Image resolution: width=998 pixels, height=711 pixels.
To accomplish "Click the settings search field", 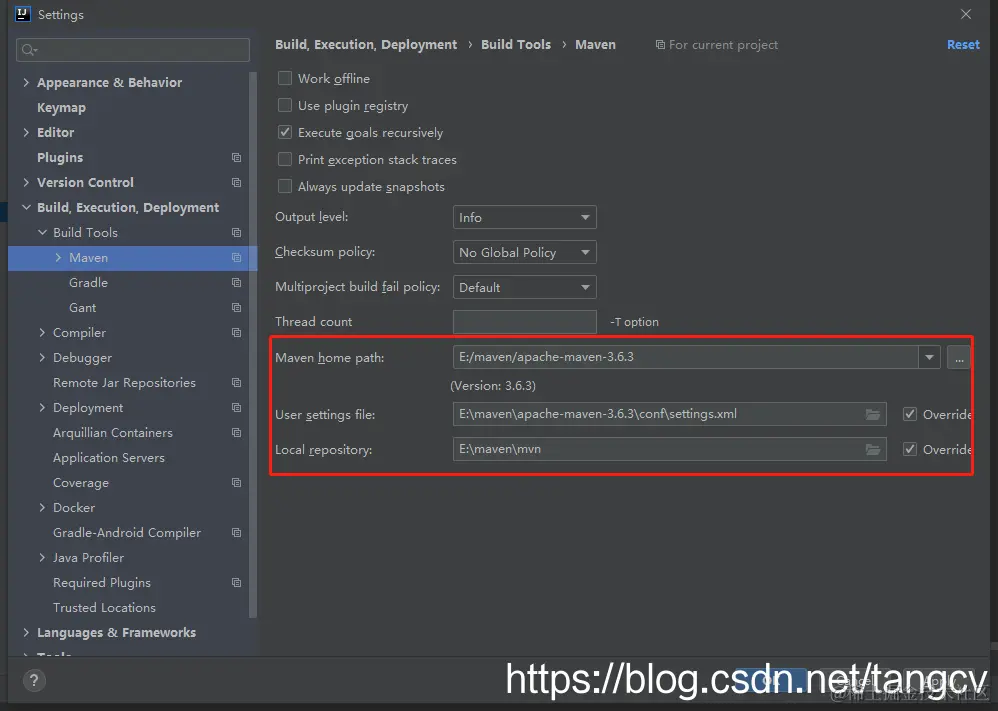I will pyautogui.click(x=133, y=50).
